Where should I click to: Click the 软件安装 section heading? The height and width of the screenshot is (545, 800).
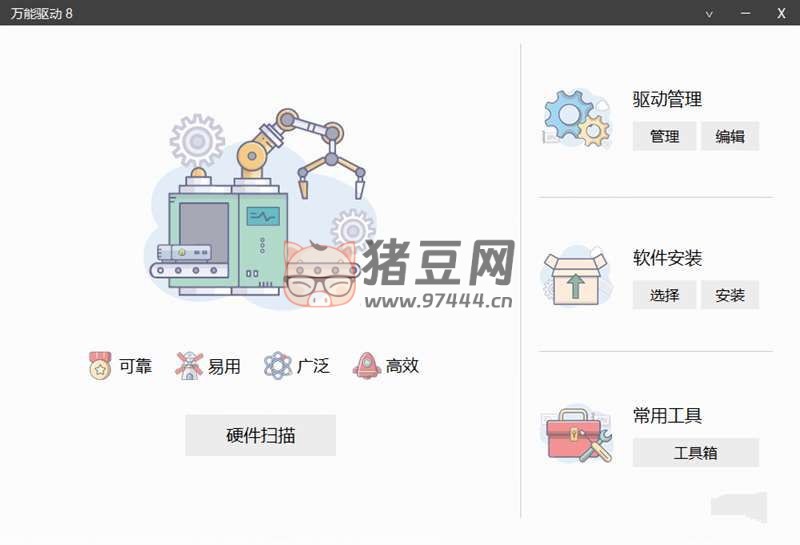[x=667, y=258]
